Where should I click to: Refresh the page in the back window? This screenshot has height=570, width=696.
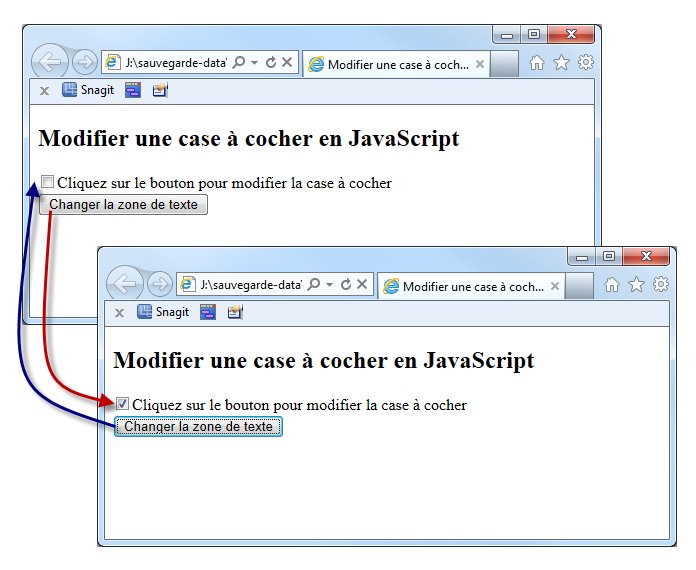click(x=271, y=62)
